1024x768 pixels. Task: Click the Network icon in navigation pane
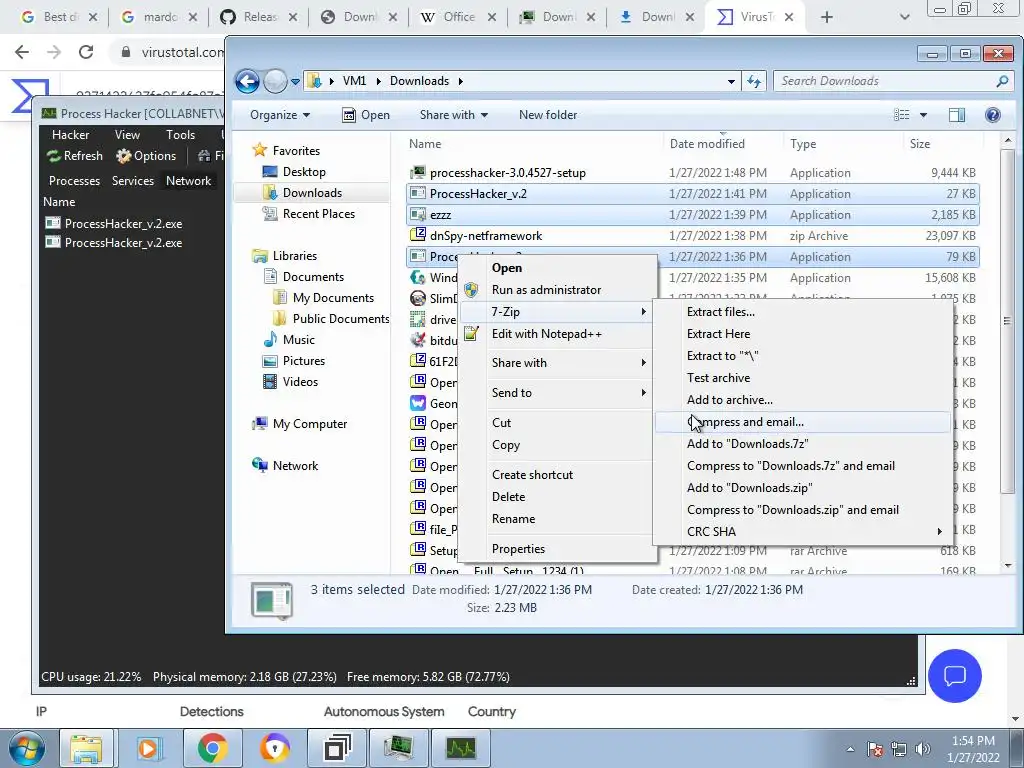coord(259,465)
